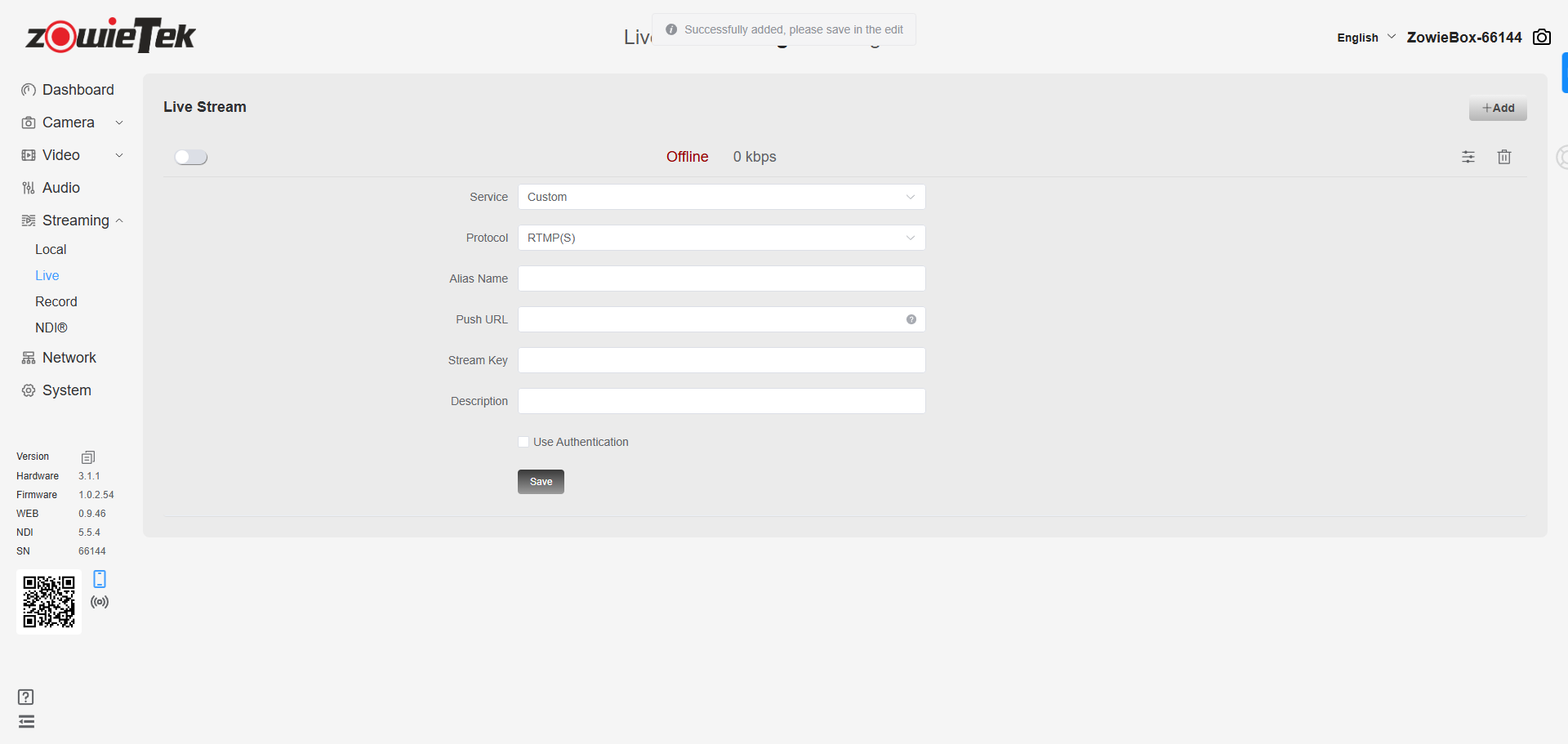
Task: Toggle the live stream enable switch
Action: point(191,157)
